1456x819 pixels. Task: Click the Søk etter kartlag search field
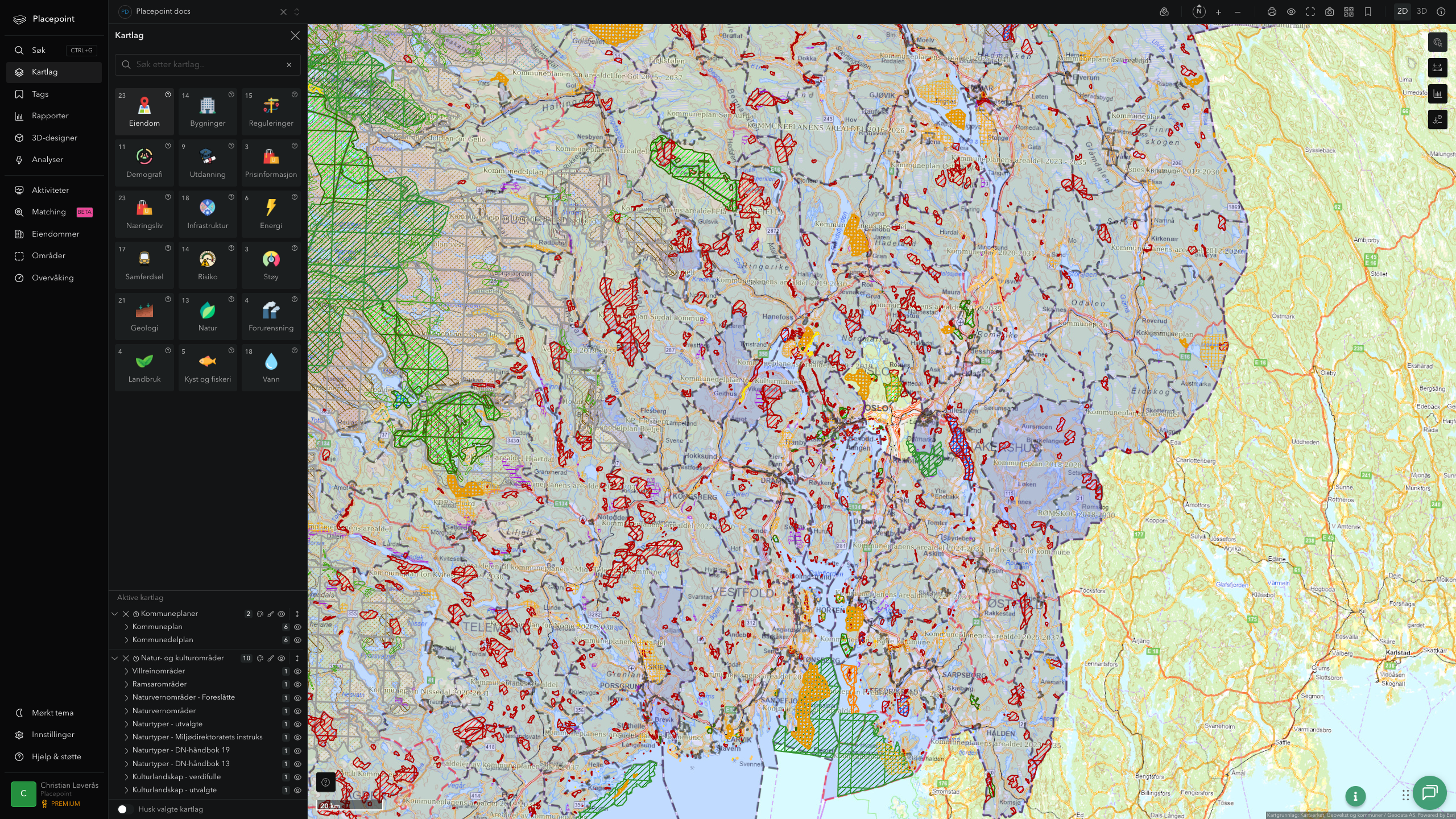(x=208, y=64)
